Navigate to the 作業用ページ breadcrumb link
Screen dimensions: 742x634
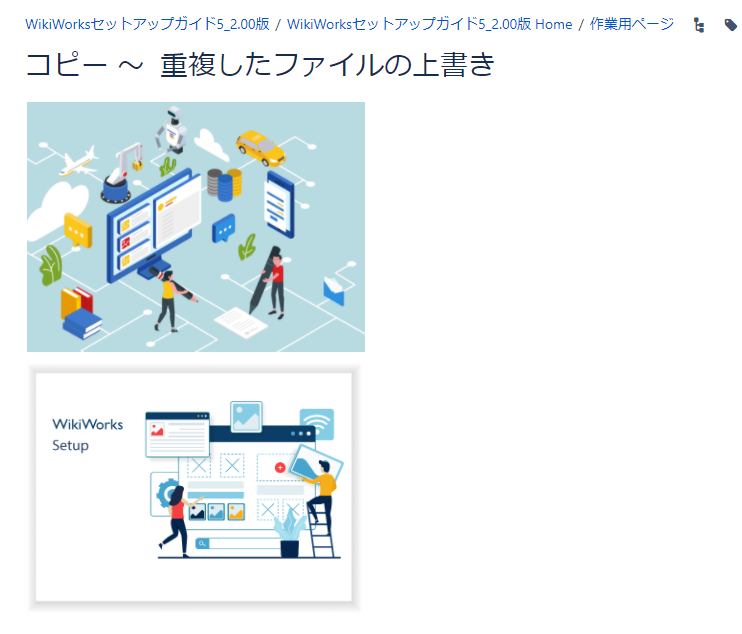[631, 24]
